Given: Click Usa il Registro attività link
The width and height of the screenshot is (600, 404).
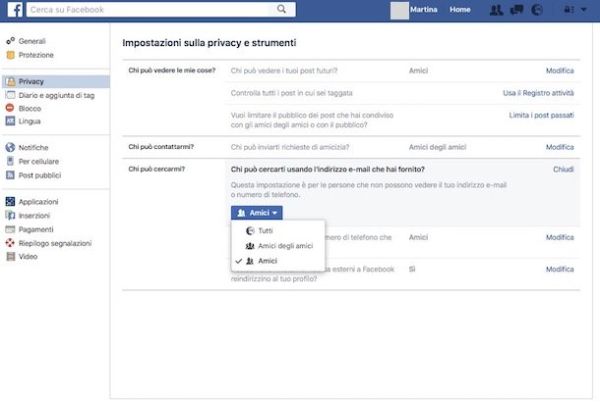Looking at the screenshot, I should tap(538, 92).
